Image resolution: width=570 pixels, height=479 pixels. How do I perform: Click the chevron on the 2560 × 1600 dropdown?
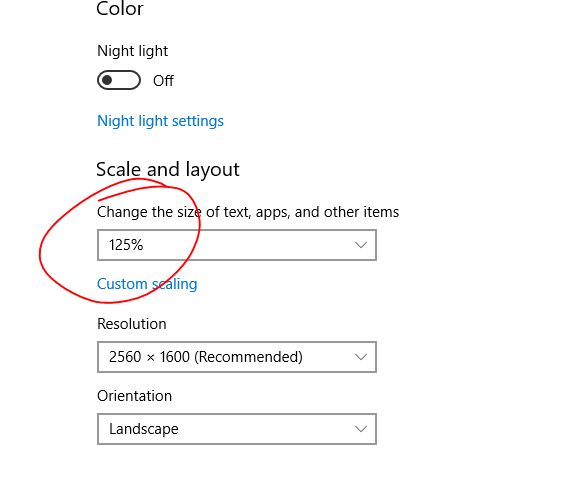(361, 357)
